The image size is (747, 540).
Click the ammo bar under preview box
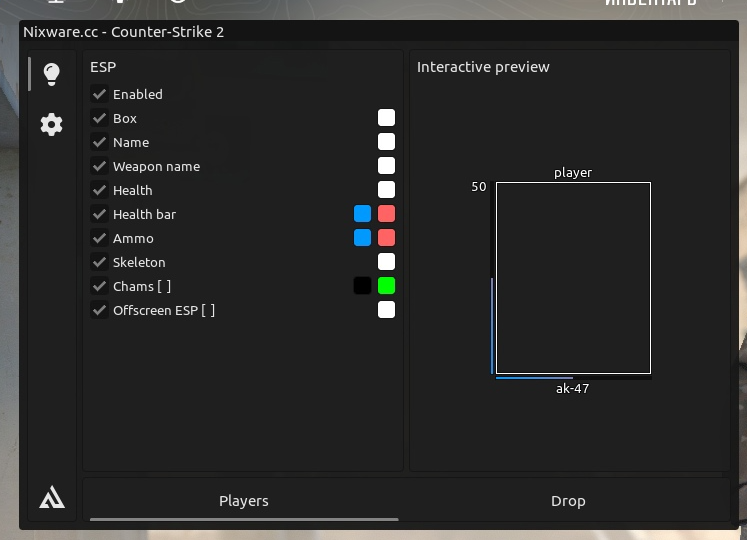pos(573,378)
